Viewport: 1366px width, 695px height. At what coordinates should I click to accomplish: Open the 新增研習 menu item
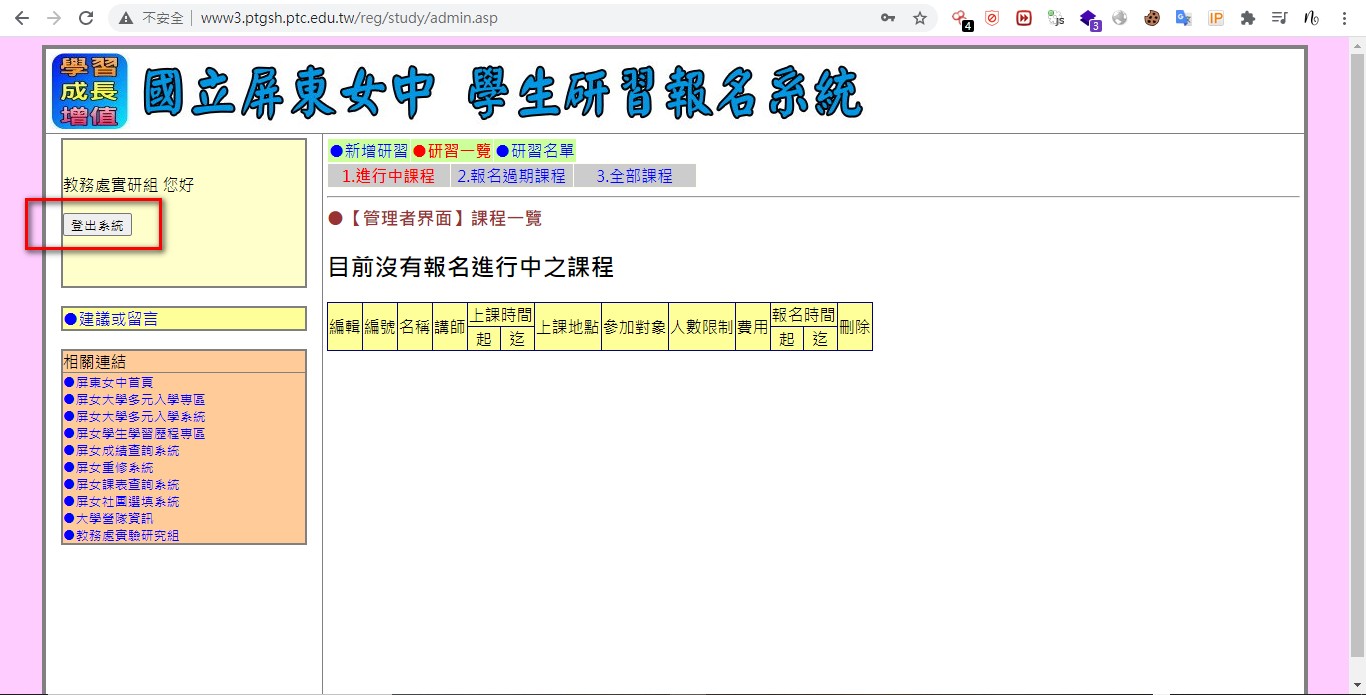(x=369, y=151)
